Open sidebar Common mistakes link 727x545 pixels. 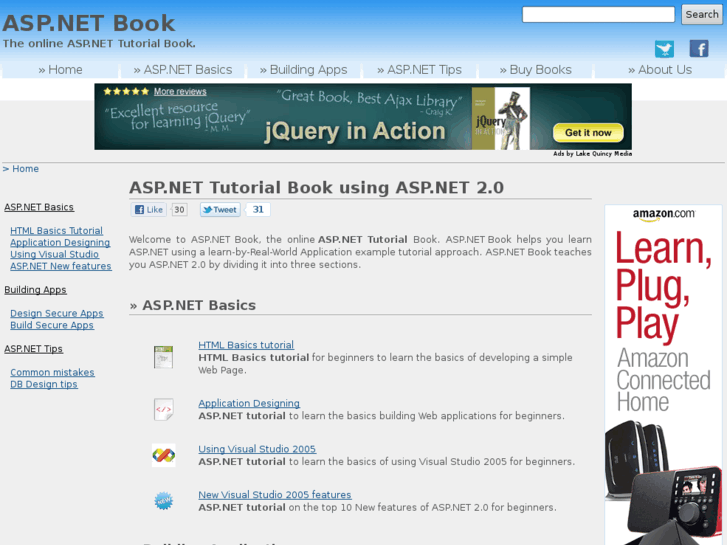52,372
